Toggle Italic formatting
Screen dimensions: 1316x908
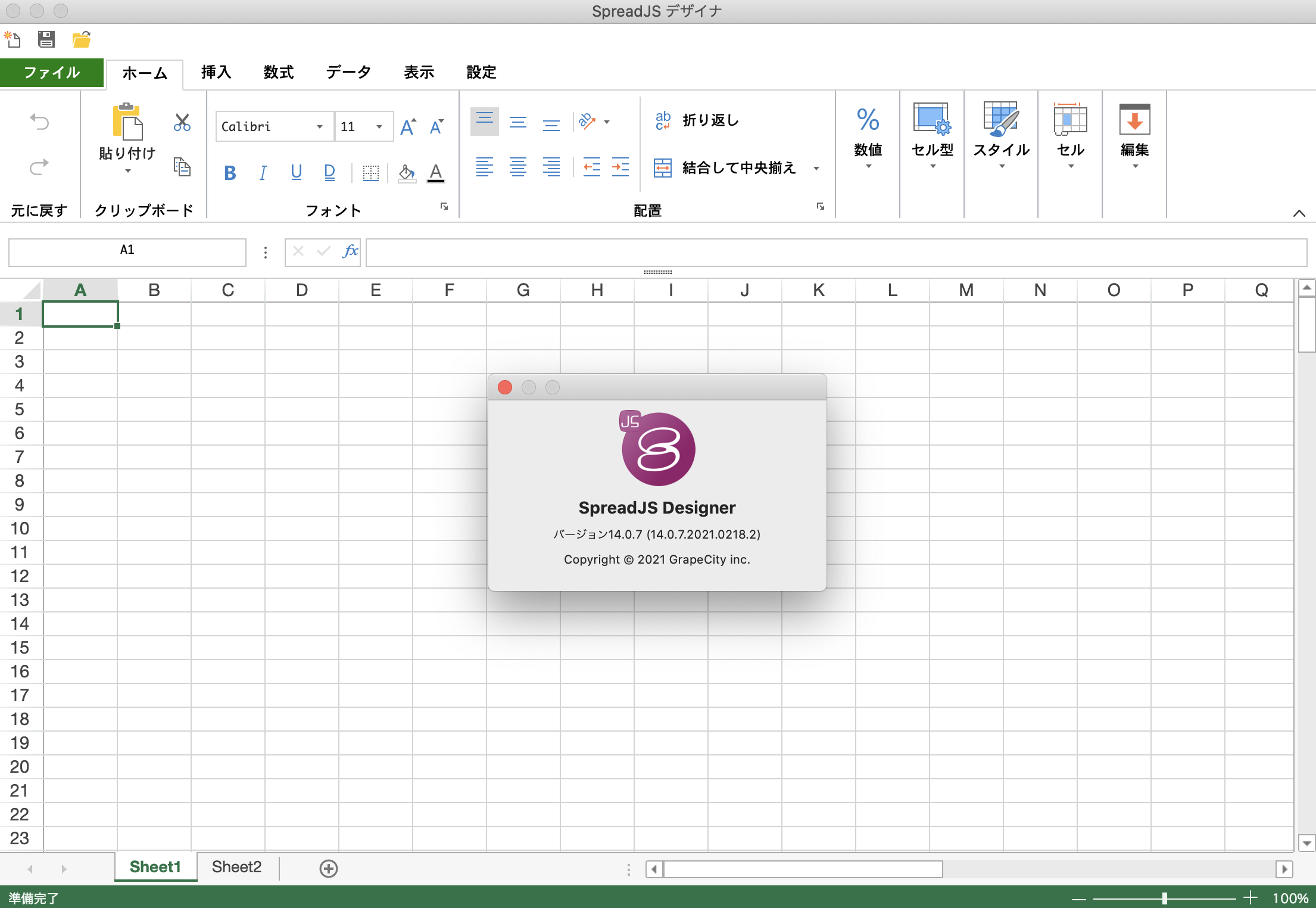click(x=263, y=173)
